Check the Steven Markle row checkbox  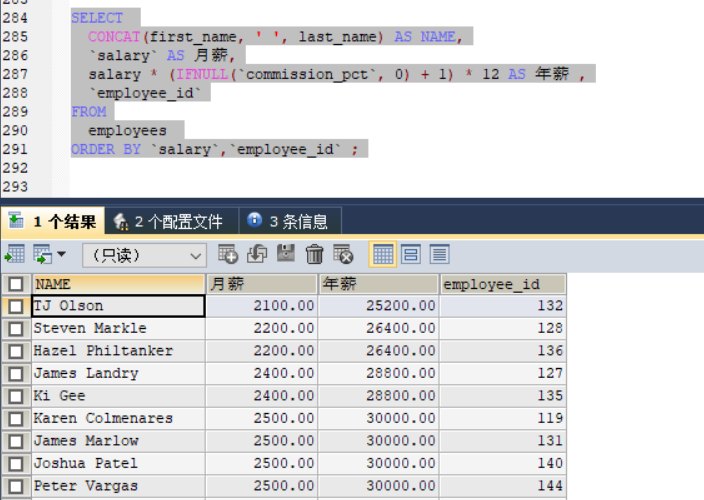click(16, 329)
